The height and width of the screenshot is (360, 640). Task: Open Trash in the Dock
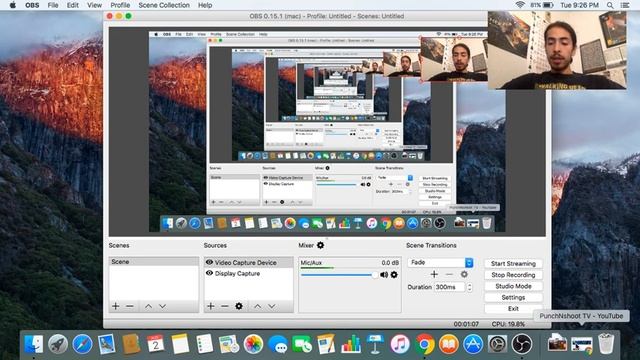[x=606, y=343]
